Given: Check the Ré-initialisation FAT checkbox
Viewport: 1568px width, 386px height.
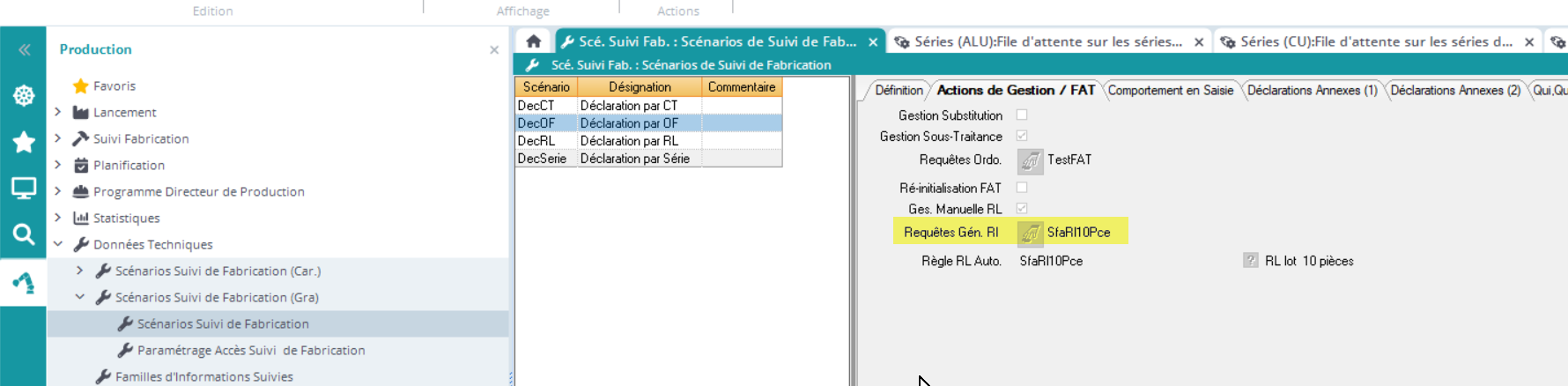Looking at the screenshot, I should [1022, 187].
